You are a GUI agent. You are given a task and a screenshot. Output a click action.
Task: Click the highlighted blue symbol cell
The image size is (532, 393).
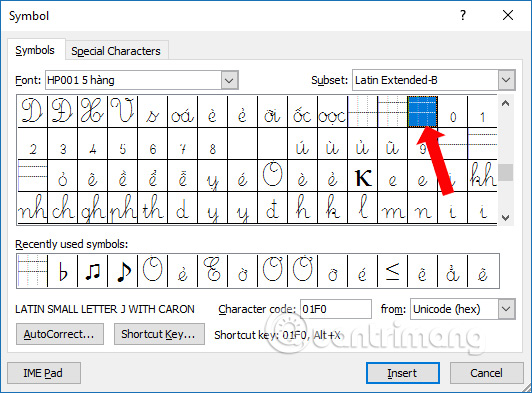point(422,112)
